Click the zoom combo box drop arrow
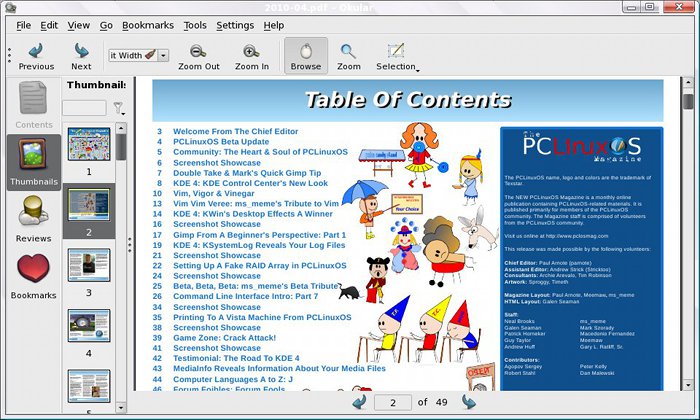Screen dimensions: 700x420 (x=163, y=55)
